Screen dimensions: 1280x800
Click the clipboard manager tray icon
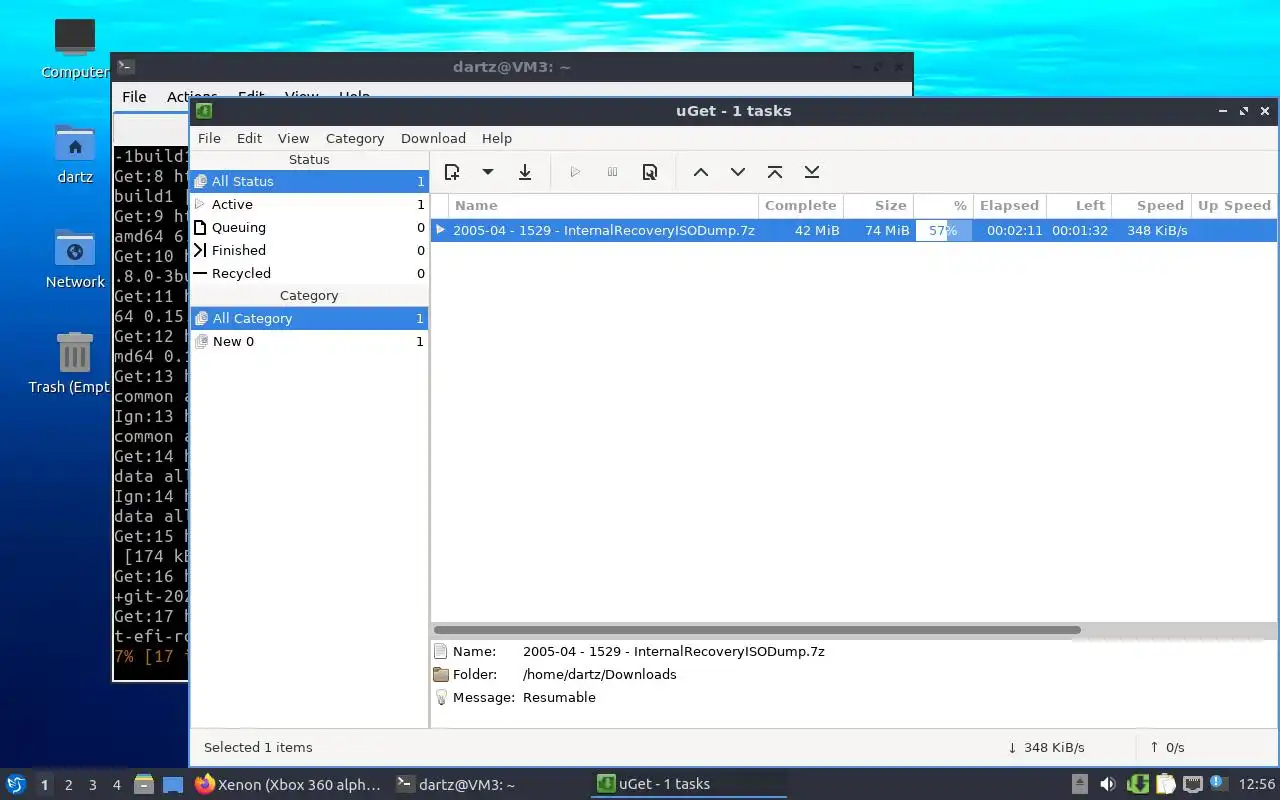(x=1165, y=784)
